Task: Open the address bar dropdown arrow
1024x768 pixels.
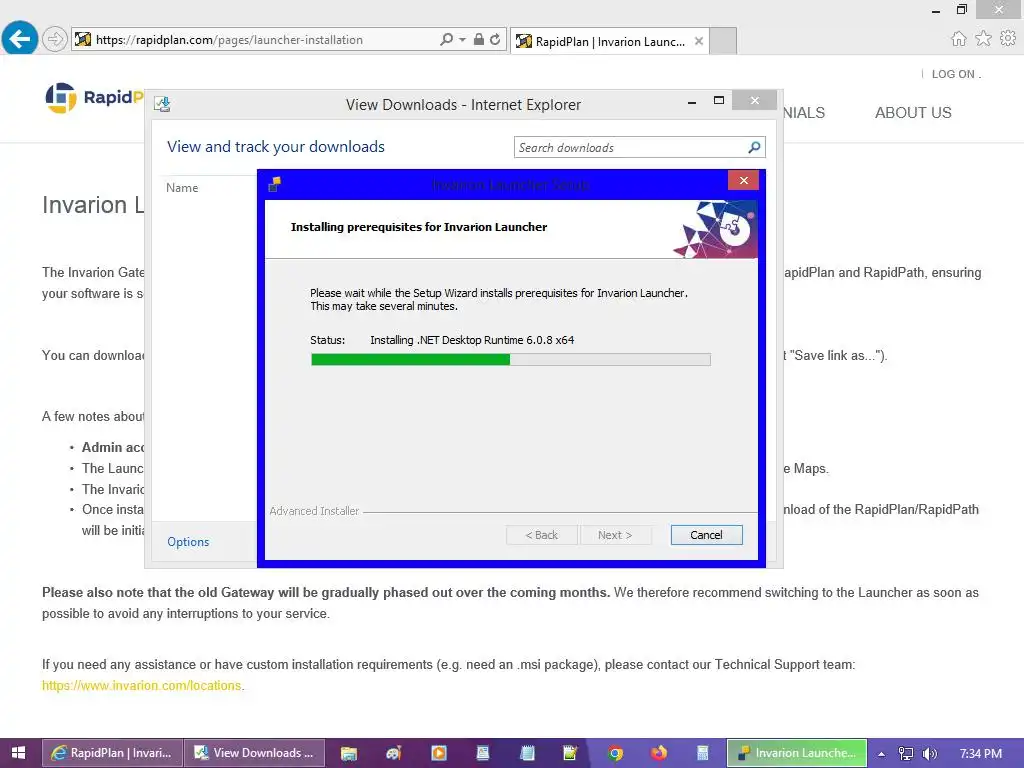Action: [x=462, y=39]
